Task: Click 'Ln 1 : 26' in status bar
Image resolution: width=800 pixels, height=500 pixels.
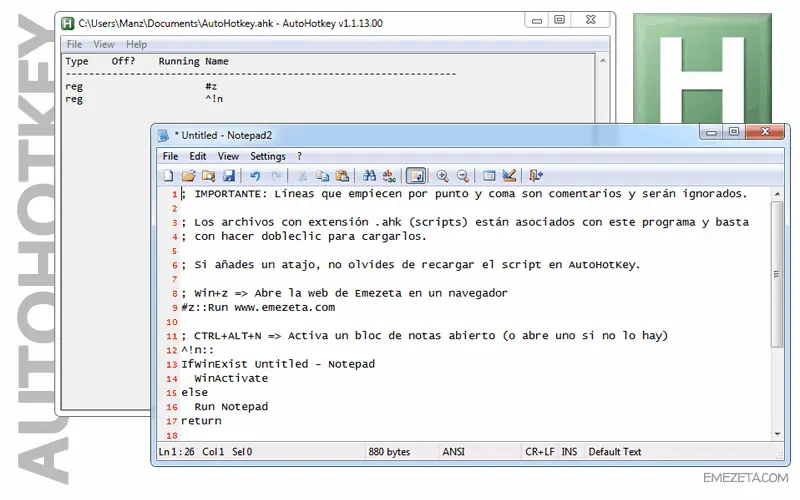Action: [177, 452]
